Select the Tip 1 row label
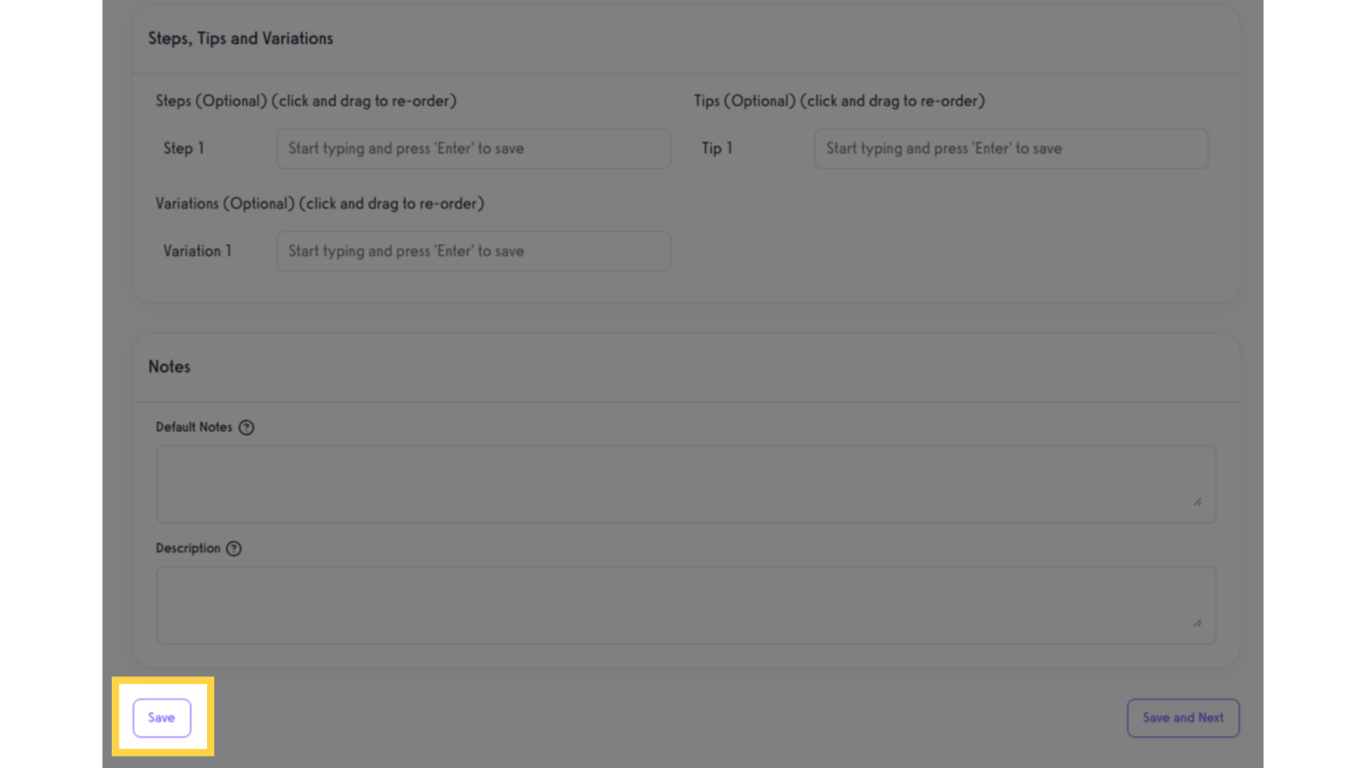 pos(717,148)
